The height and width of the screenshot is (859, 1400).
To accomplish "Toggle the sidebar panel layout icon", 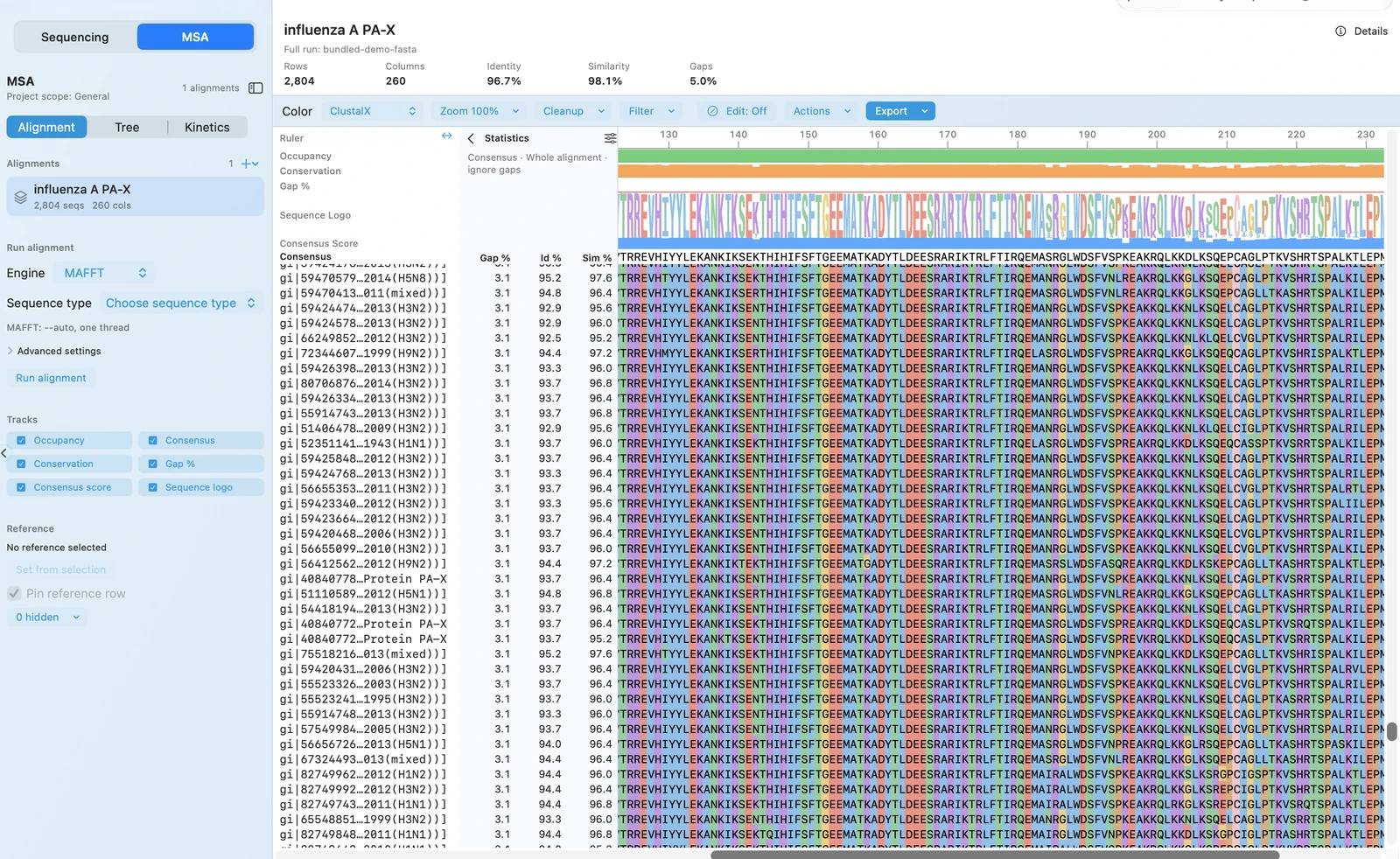I will (255, 88).
